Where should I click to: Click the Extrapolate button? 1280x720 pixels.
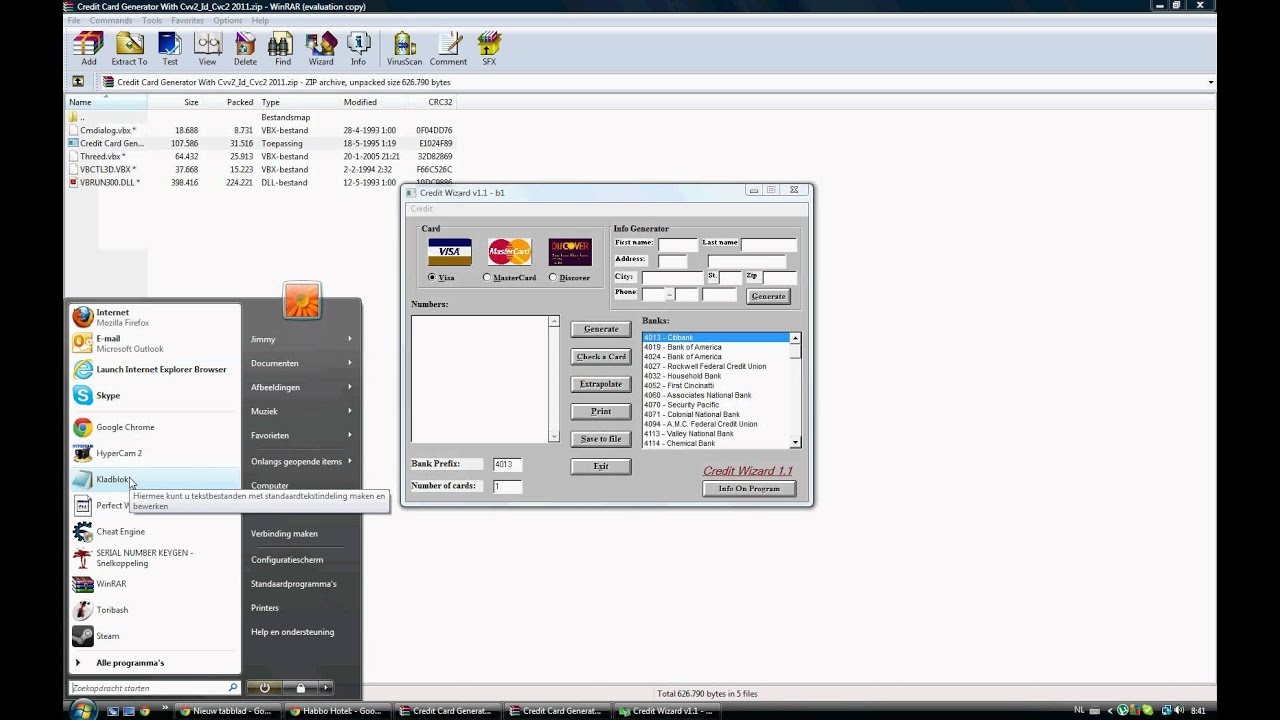[601, 384]
